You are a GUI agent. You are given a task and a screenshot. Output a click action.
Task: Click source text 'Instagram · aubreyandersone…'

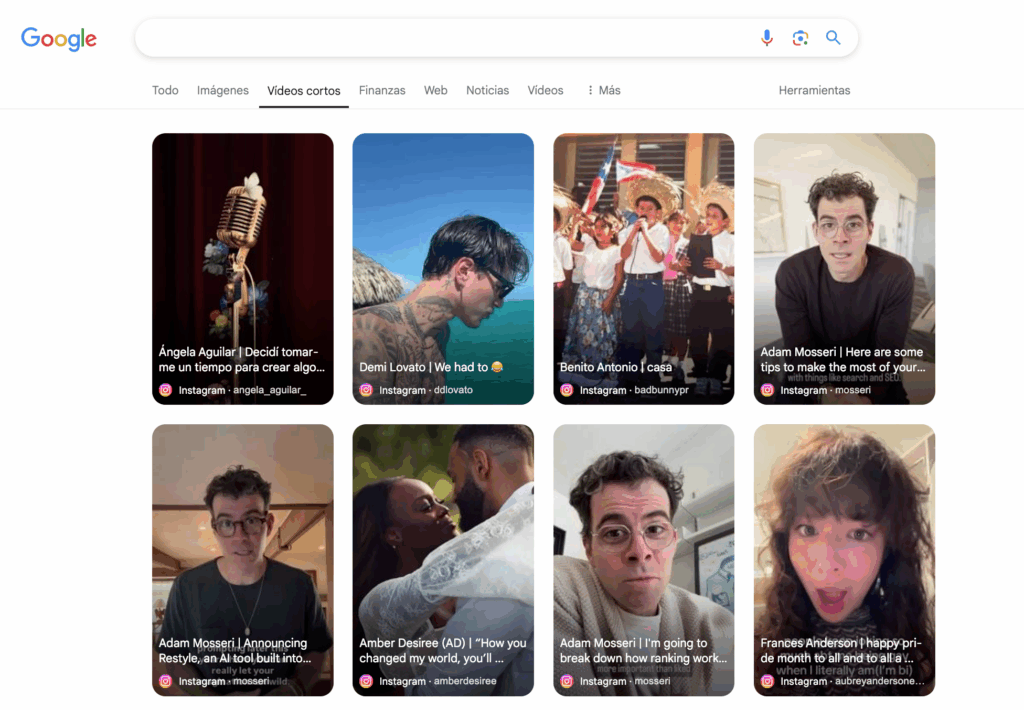pos(852,681)
